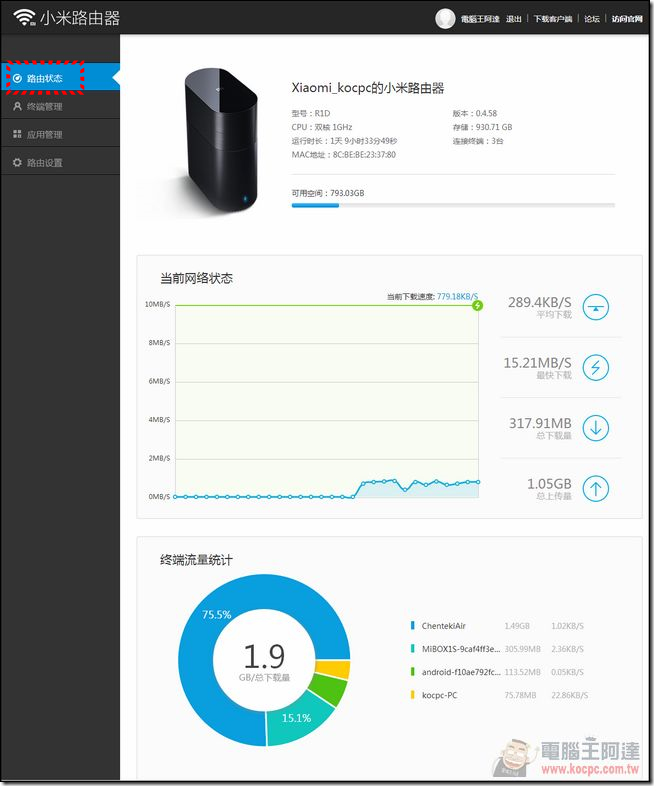Click the android-f10ae792fc green legend swatch

click(412, 672)
